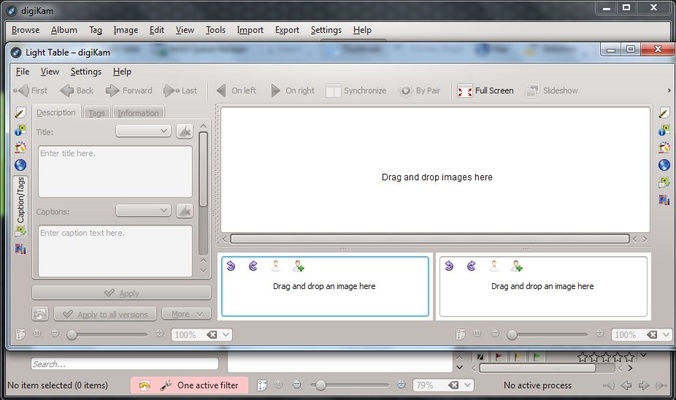Viewport: 676px width, 400px height.
Task: Click Search field in digiKam main window
Action: (124, 364)
